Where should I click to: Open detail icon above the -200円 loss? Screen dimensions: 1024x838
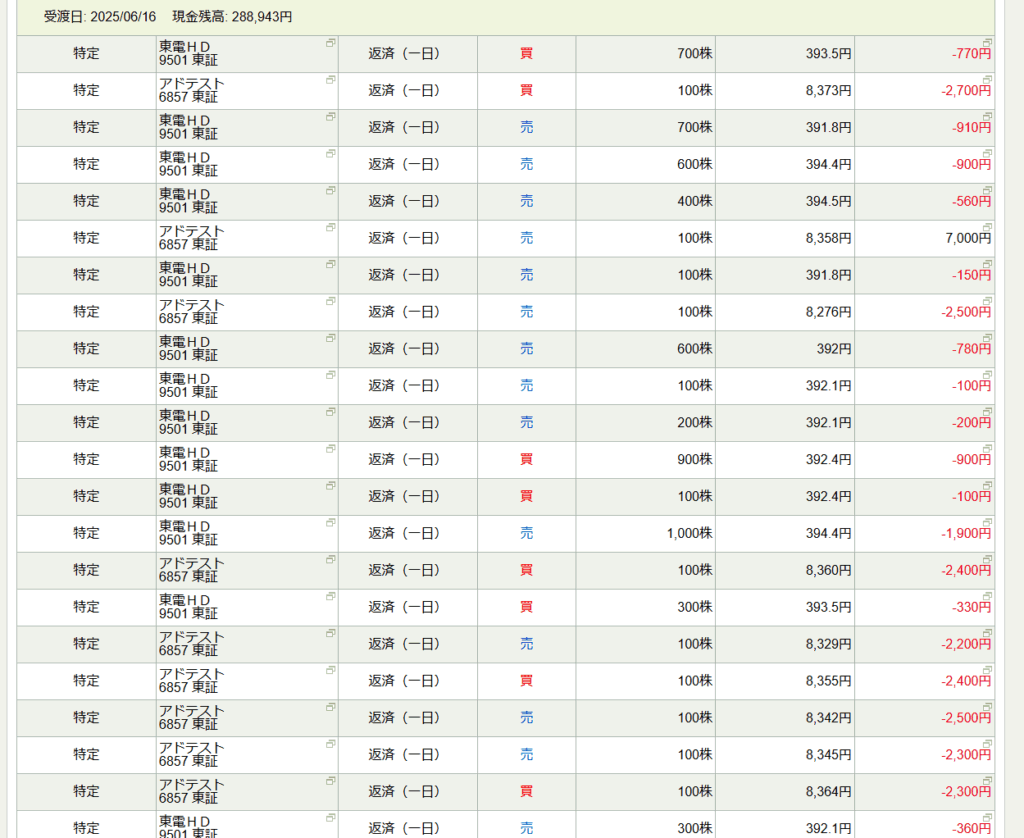coord(987,411)
